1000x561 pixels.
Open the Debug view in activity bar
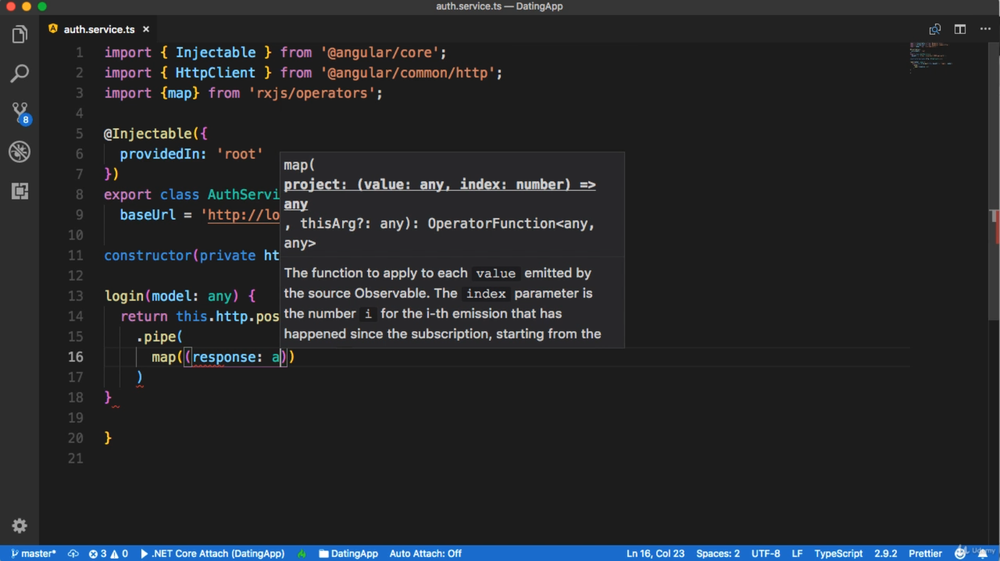click(20, 152)
